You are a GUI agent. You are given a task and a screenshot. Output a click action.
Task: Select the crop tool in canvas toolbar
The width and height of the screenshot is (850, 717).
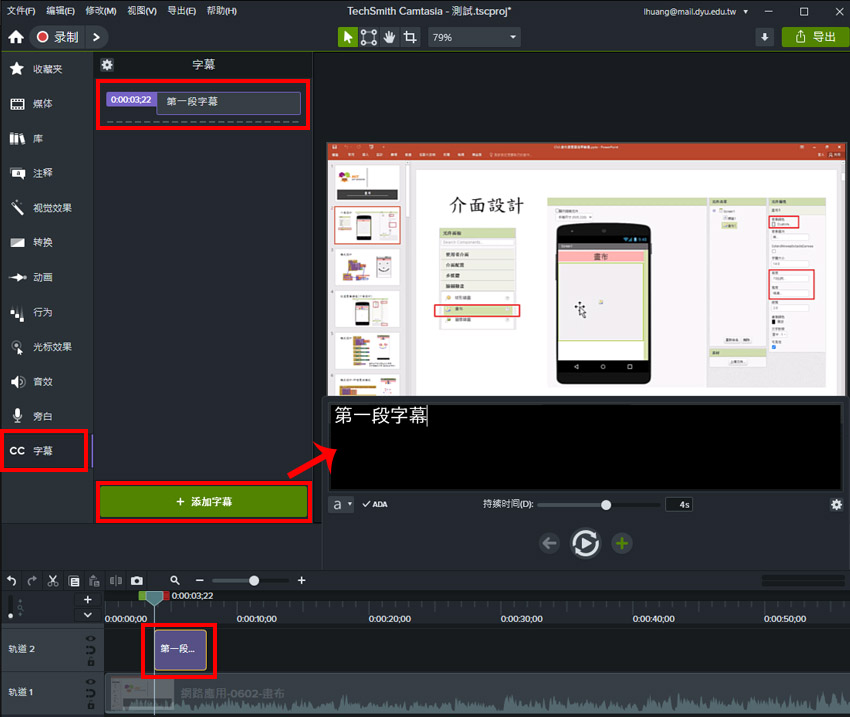(x=410, y=37)
